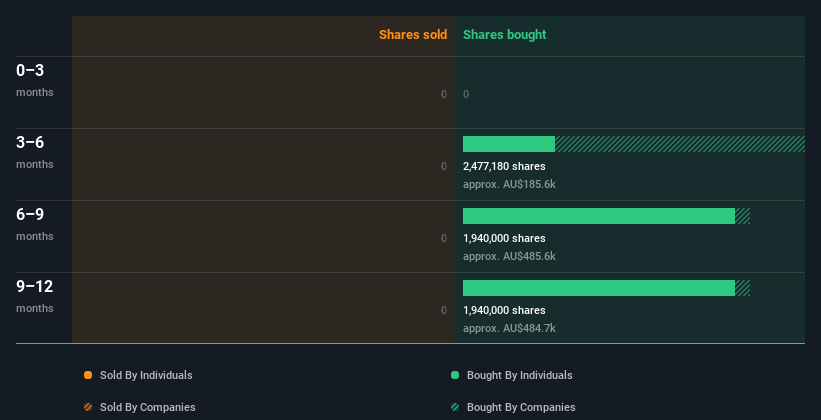821x420 pixels.
Task: Click the Sold By Companies legend text
Action: (148, 407)
